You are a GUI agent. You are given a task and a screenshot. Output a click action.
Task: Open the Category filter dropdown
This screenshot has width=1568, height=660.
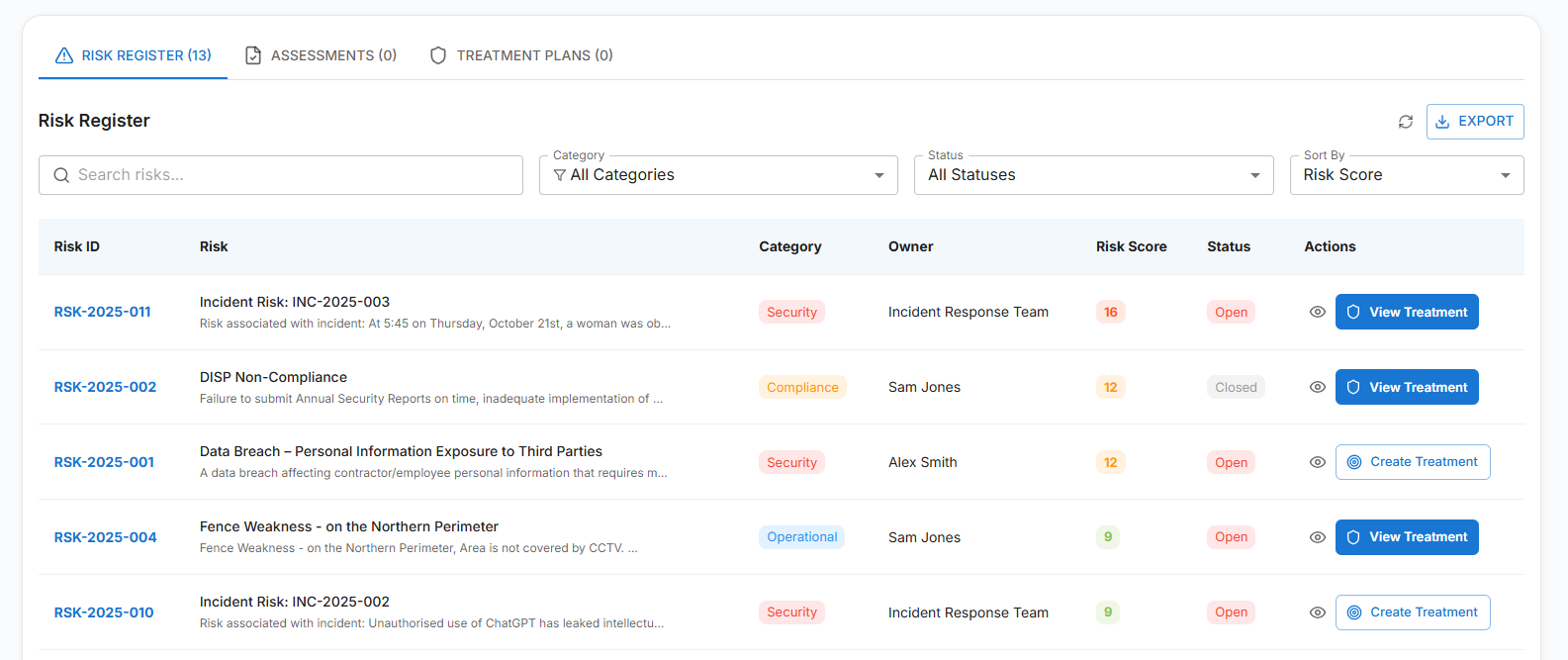(x=718, y=175)
